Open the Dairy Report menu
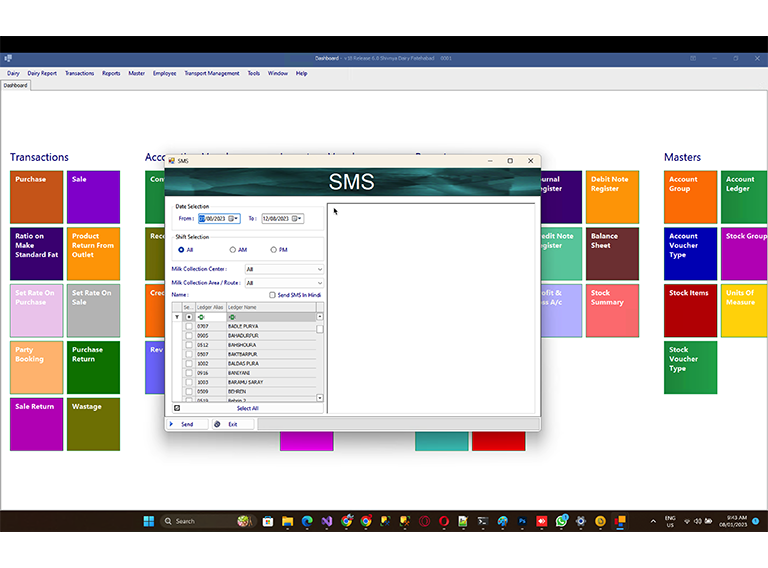This screenshot has height=568, width=768. (x=42, y=73)
